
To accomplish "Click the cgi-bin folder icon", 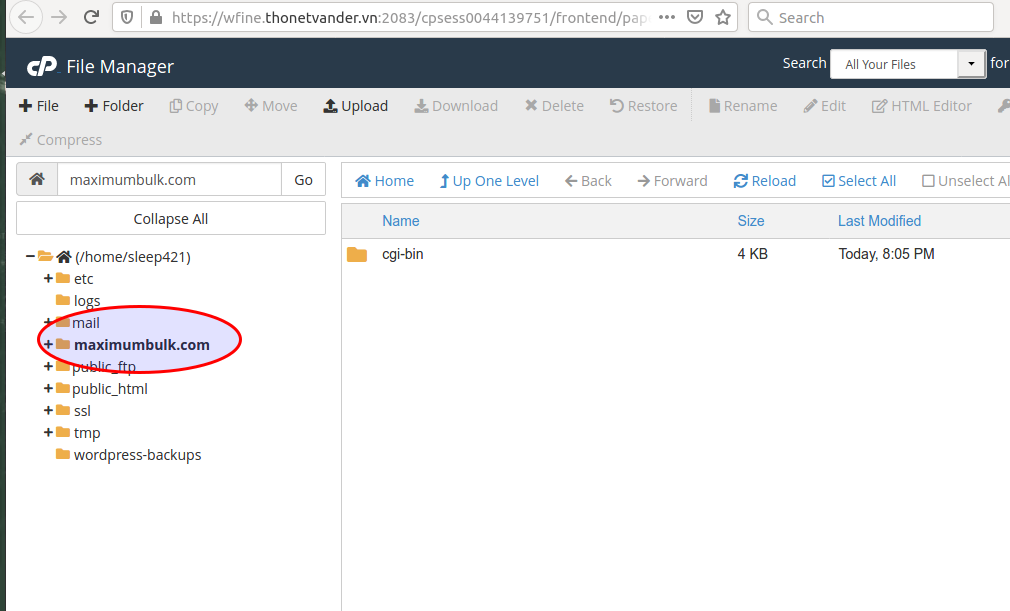I will pyautogui.click(x=357, y=254).
